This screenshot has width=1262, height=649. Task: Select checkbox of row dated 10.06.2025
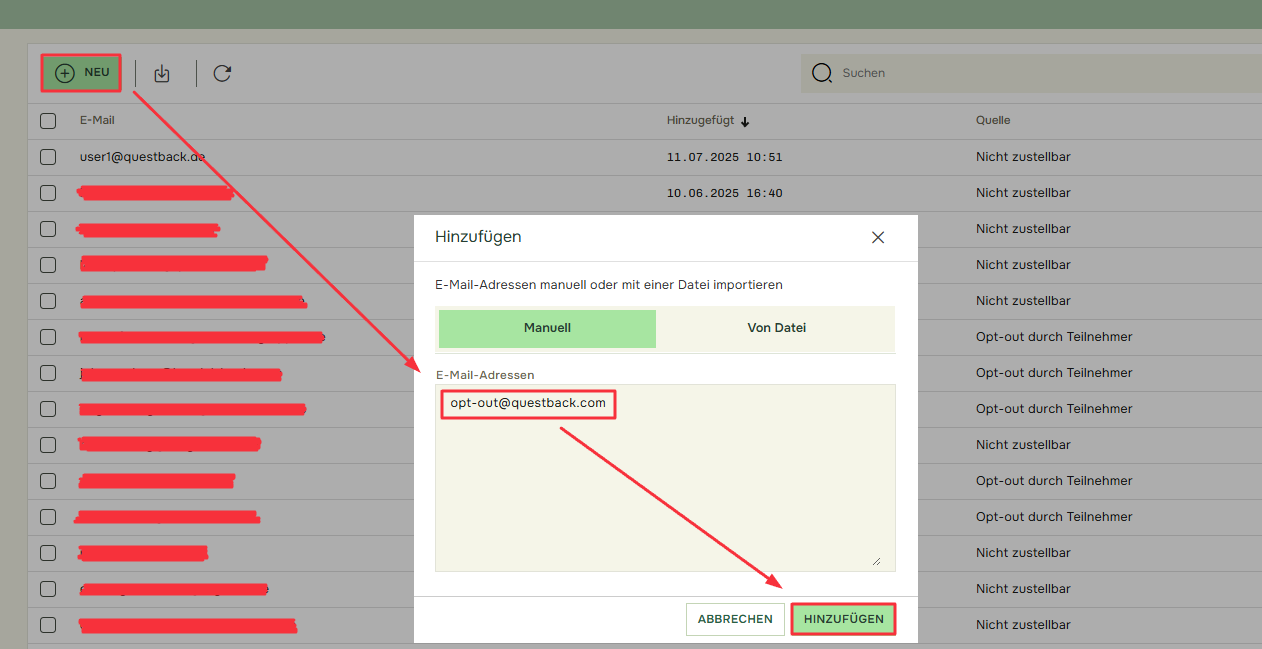pos(48,193)
